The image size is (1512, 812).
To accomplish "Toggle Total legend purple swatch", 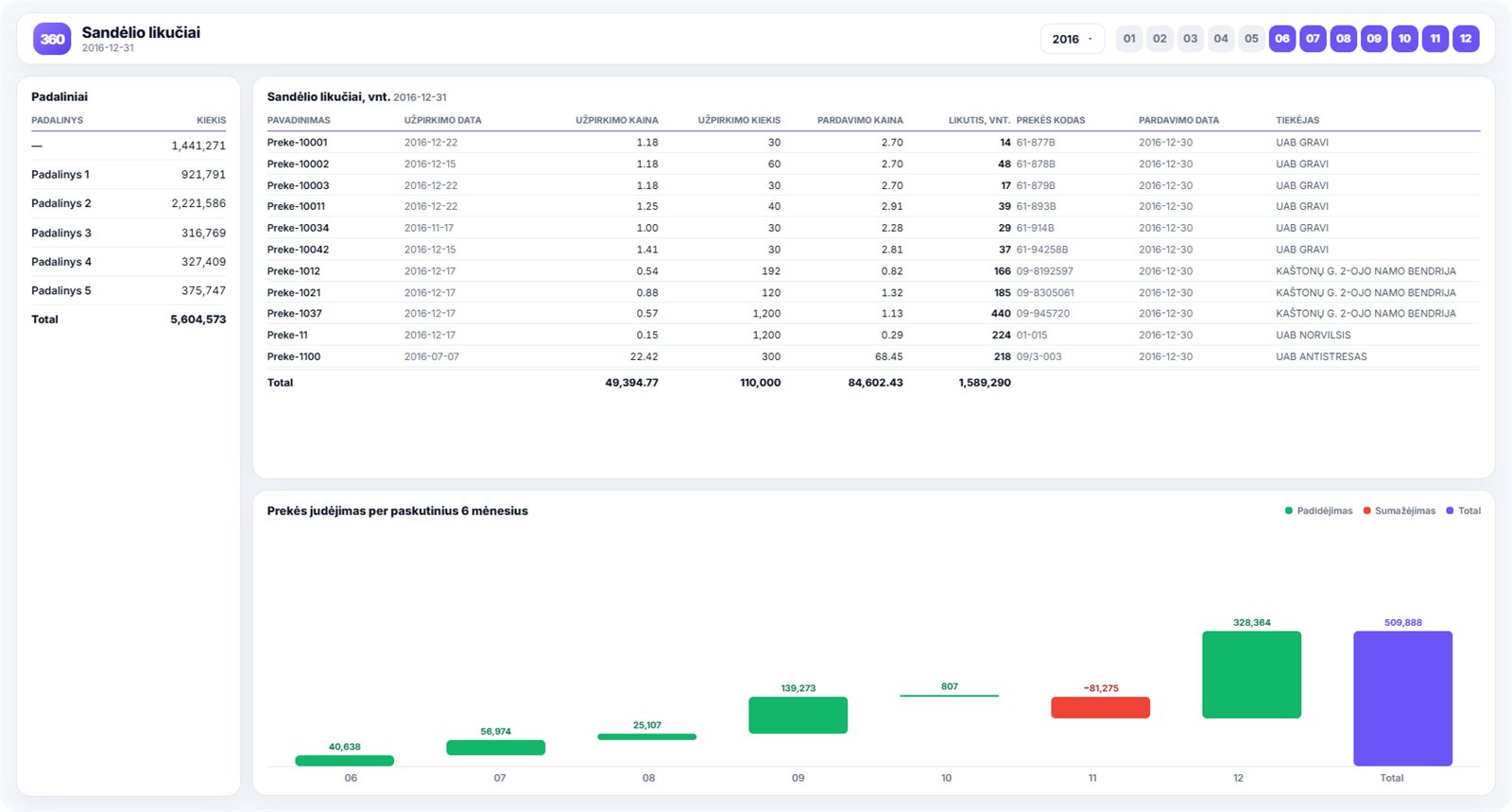I will click(x=1450, y=510).
